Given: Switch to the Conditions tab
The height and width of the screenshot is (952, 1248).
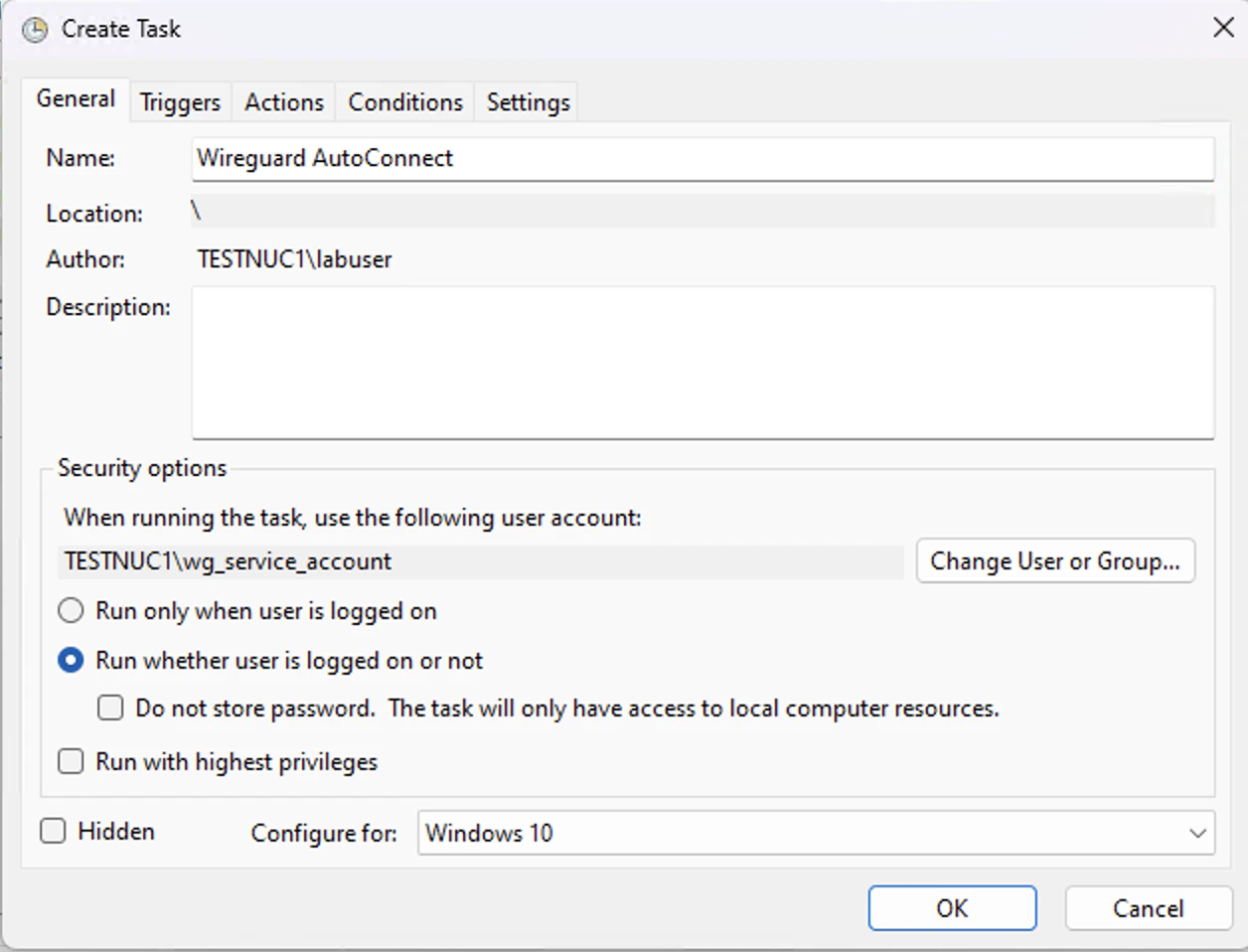Looking at the screenshot, I should click(x=403, y=100).
